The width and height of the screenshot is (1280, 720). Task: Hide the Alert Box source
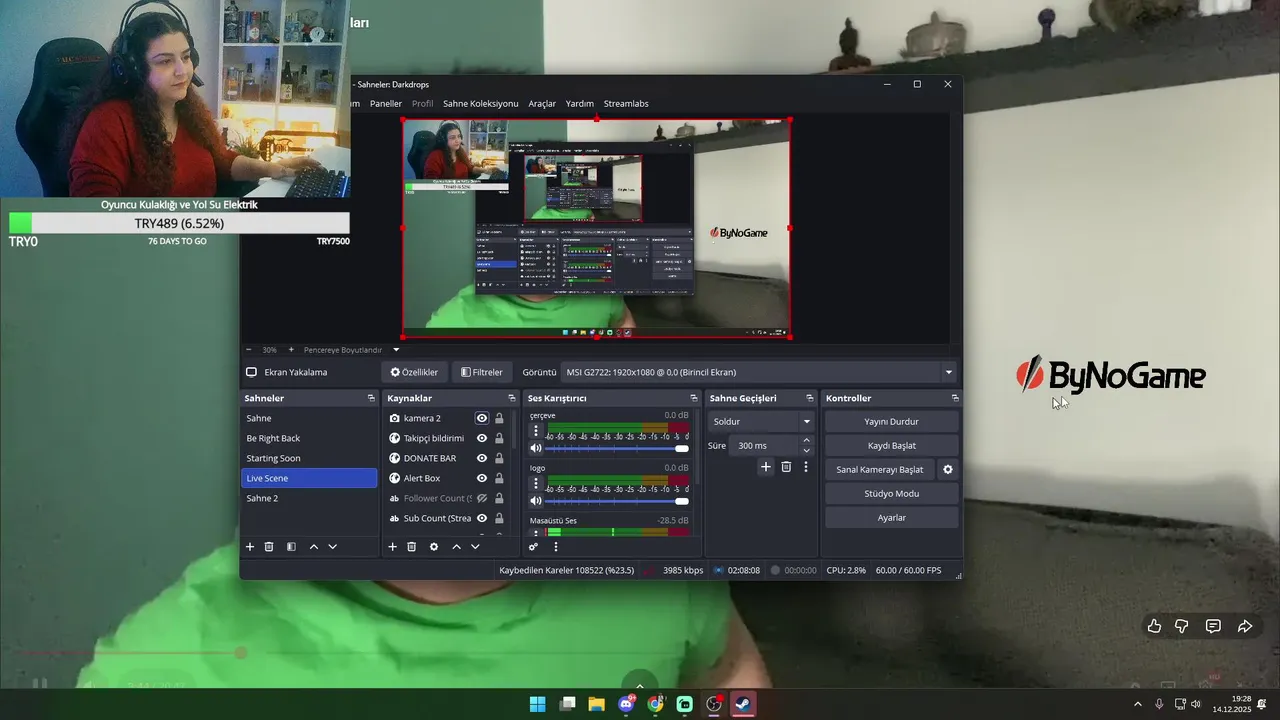[482, 478]
